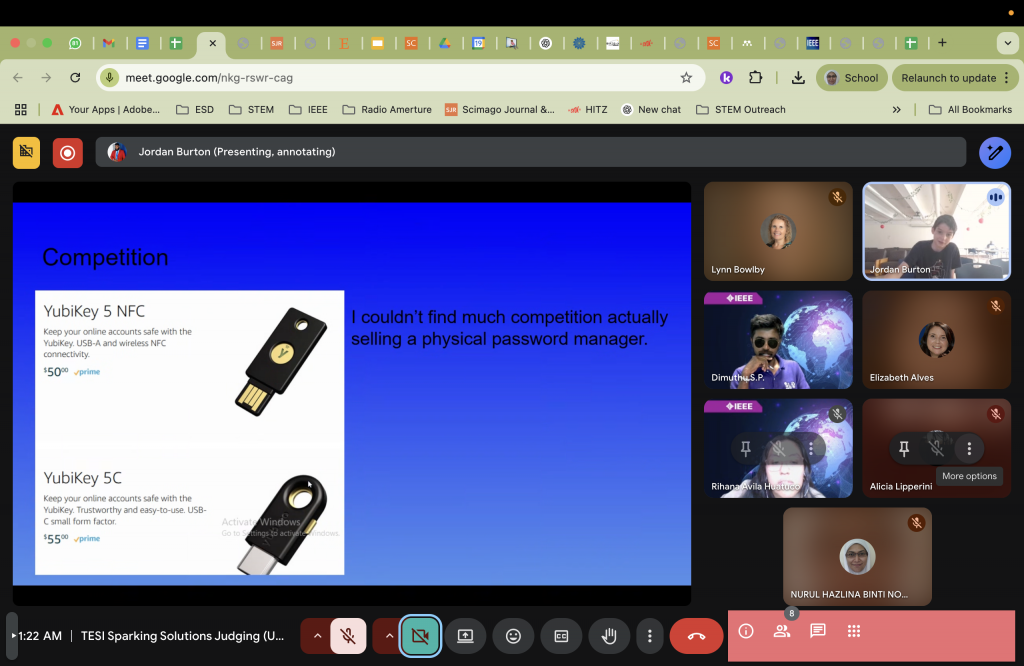Bookmark this page with the star icon
Screen dimensions: 1024x666
click(x=686, y=78)
